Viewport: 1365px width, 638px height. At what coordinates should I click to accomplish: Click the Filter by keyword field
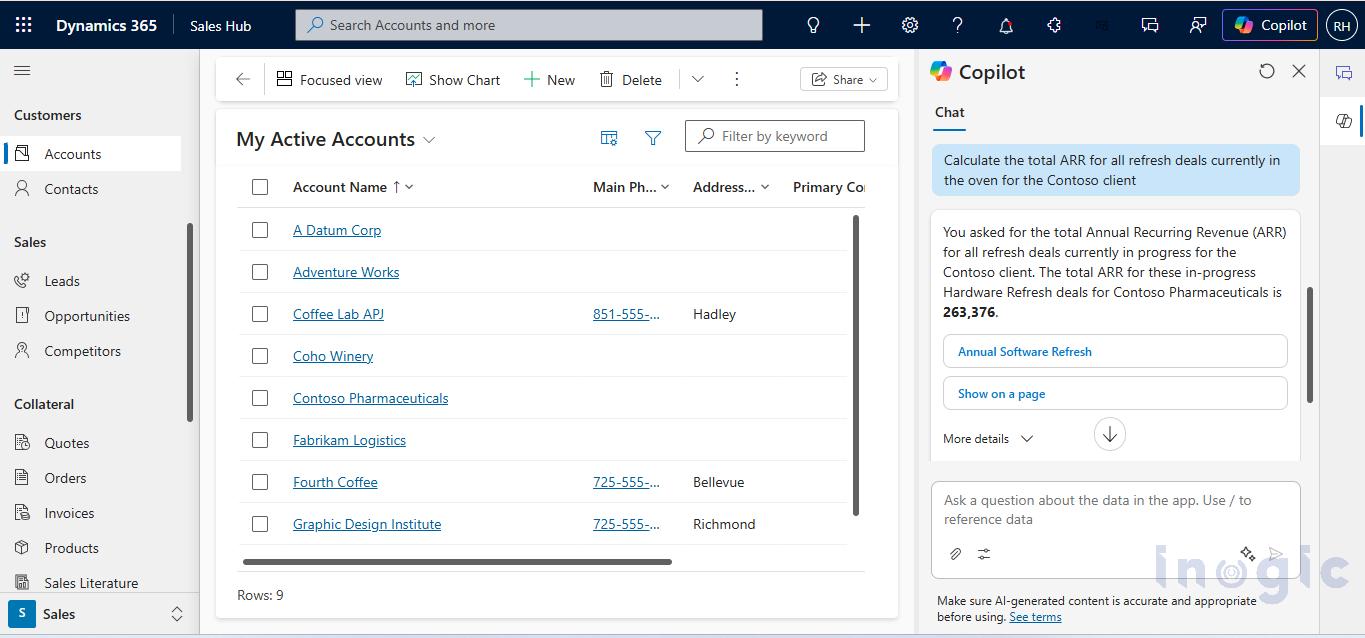coord(775,136)
